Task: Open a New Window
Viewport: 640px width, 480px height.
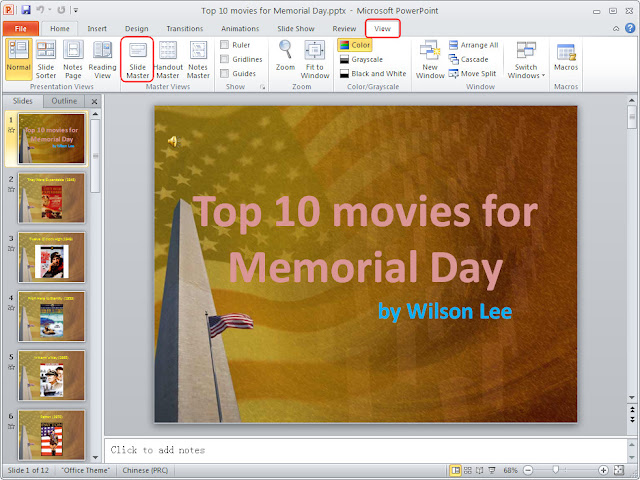Action: (x=430, y=59)
